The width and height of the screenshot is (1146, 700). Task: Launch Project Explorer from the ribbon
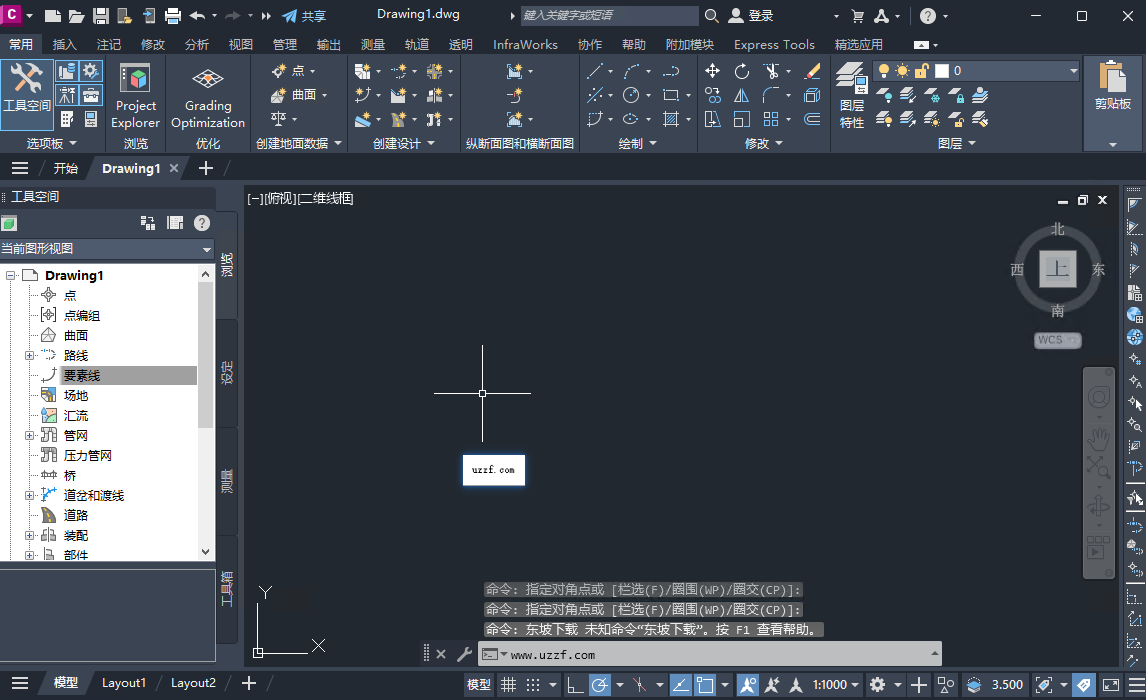(x=135, y=95)
